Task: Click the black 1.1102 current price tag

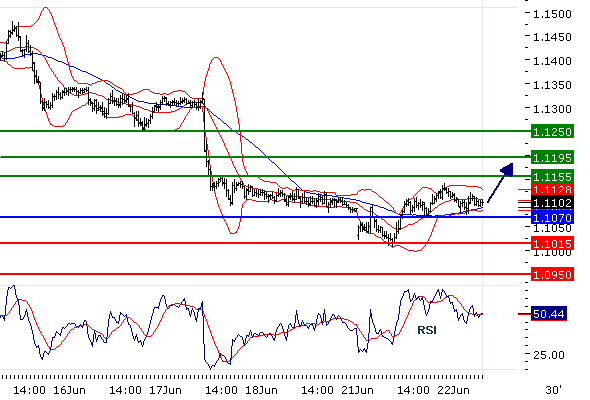Action: tap(552, 203)
